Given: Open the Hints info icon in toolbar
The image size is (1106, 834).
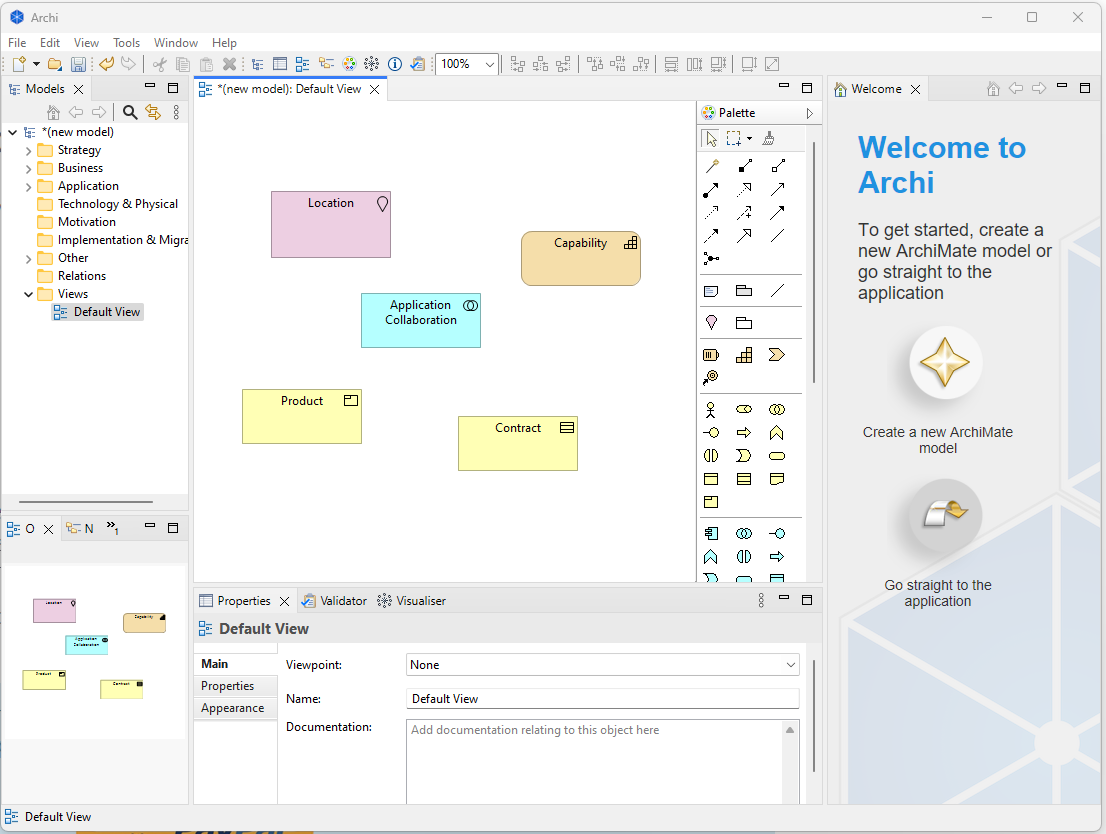Looking at the screenshot, I should pos(395,64).
